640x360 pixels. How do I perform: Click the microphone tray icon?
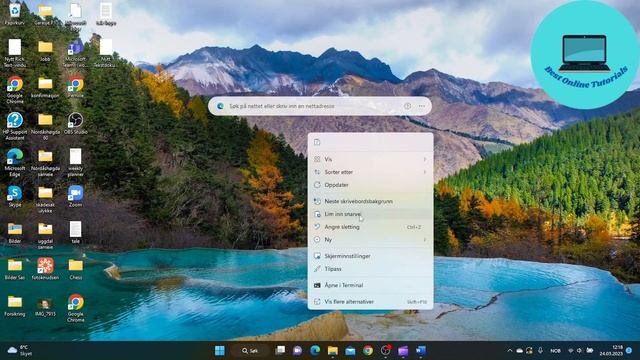click(540, 351)
